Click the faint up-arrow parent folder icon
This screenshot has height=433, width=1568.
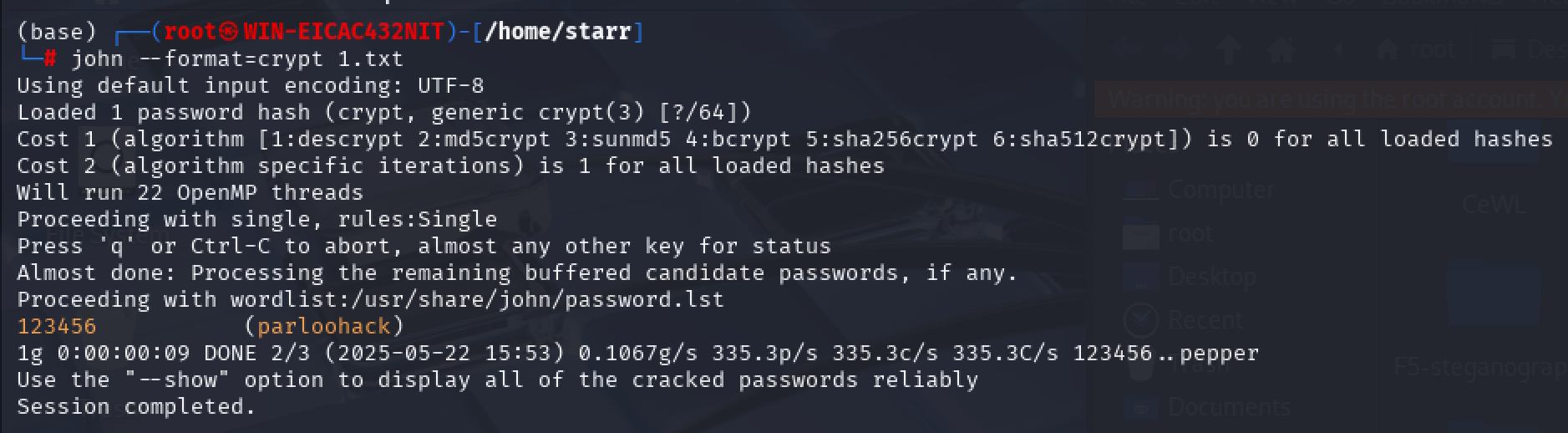(1229, 49)
